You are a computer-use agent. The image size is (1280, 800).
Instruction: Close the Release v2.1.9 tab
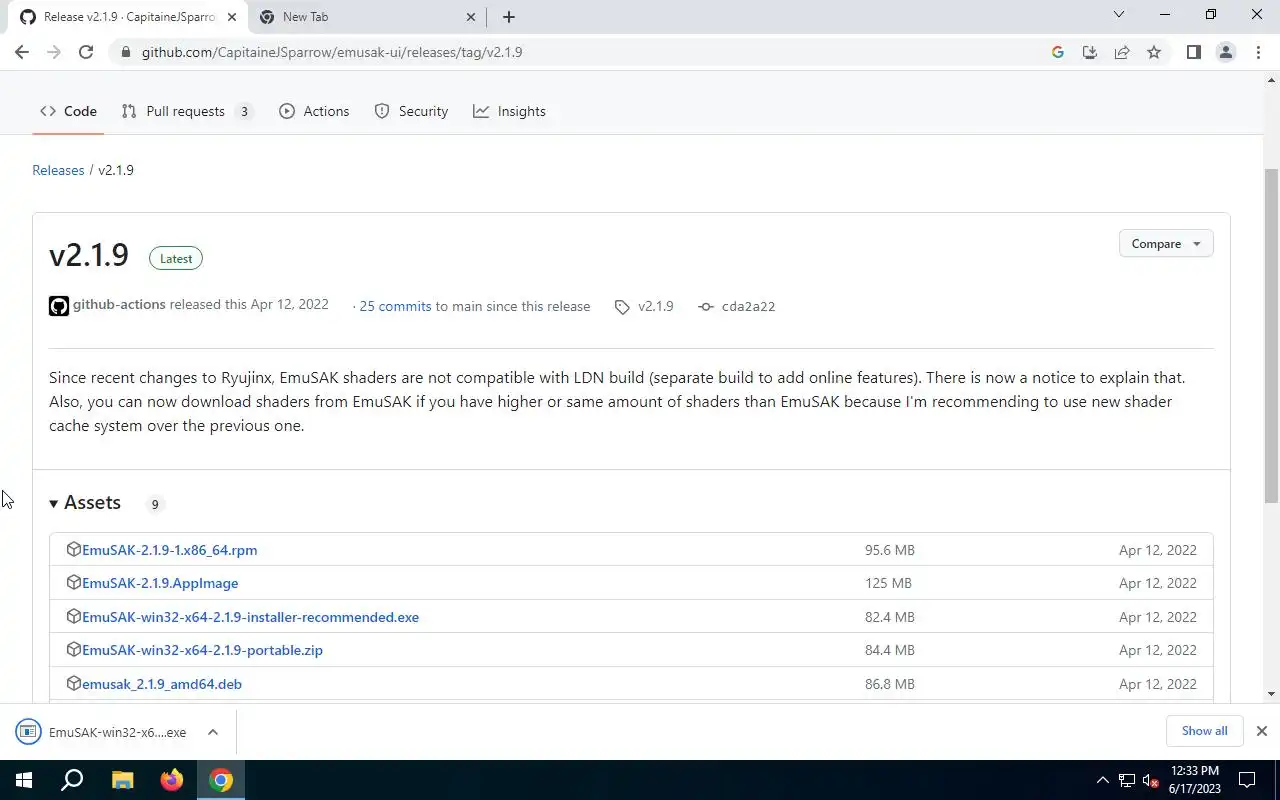pos(232,17)
